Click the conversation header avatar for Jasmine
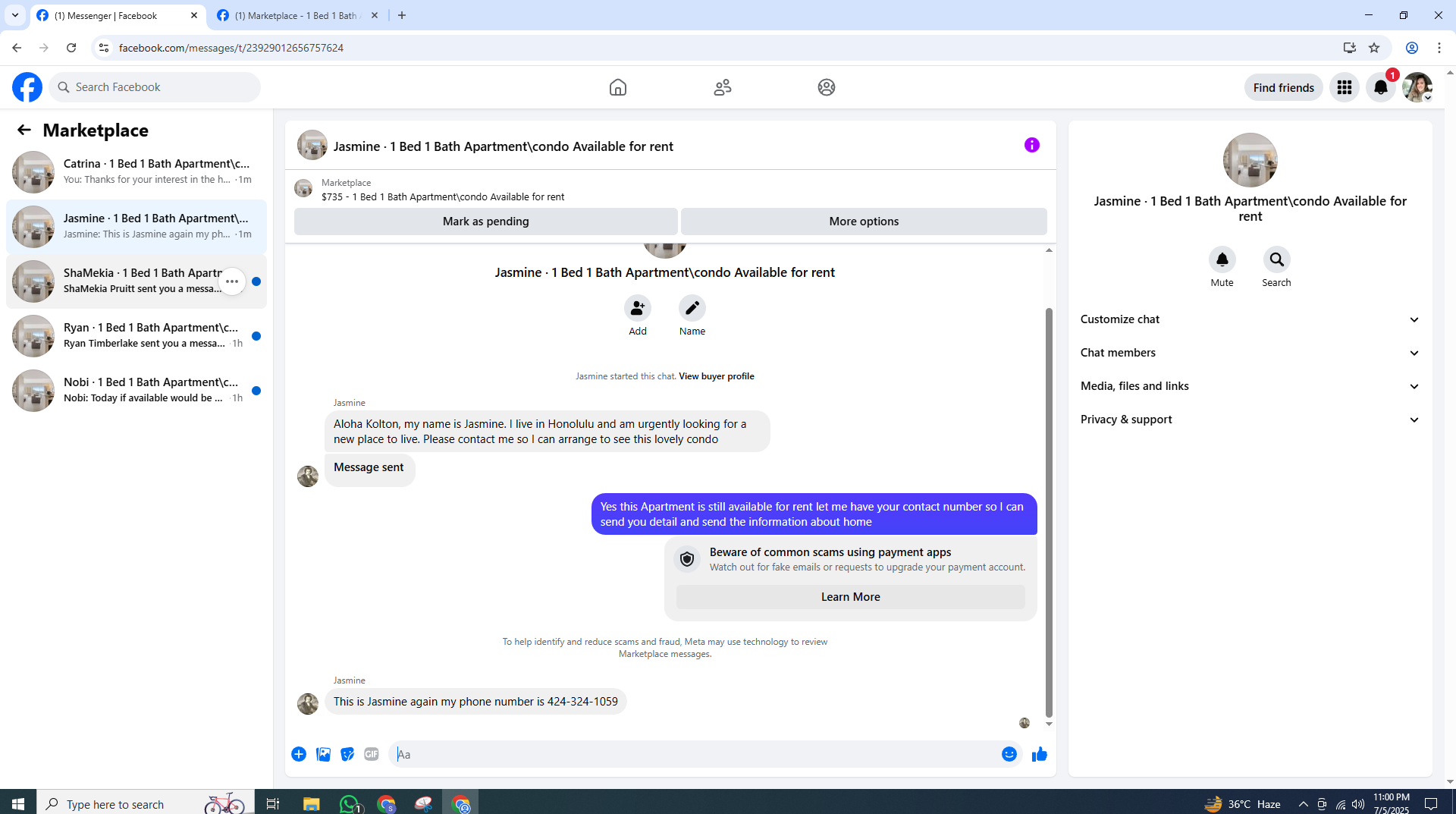The image size is (1456, 814). 312,145
